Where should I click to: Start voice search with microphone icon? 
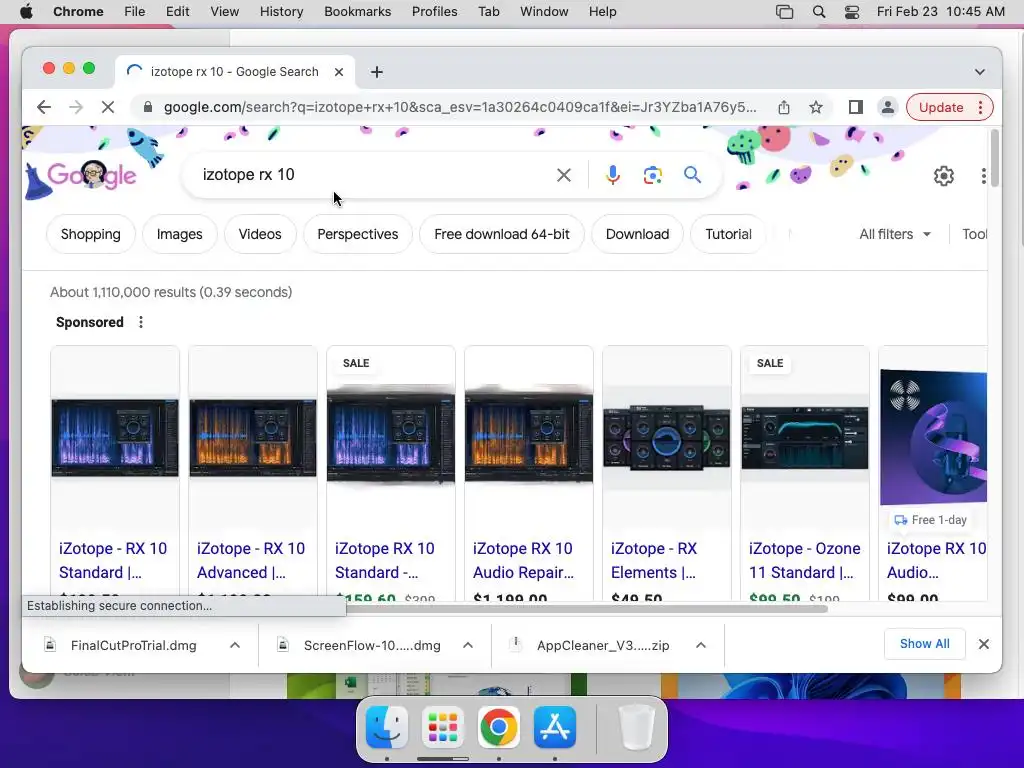click(x=613, y=174)
